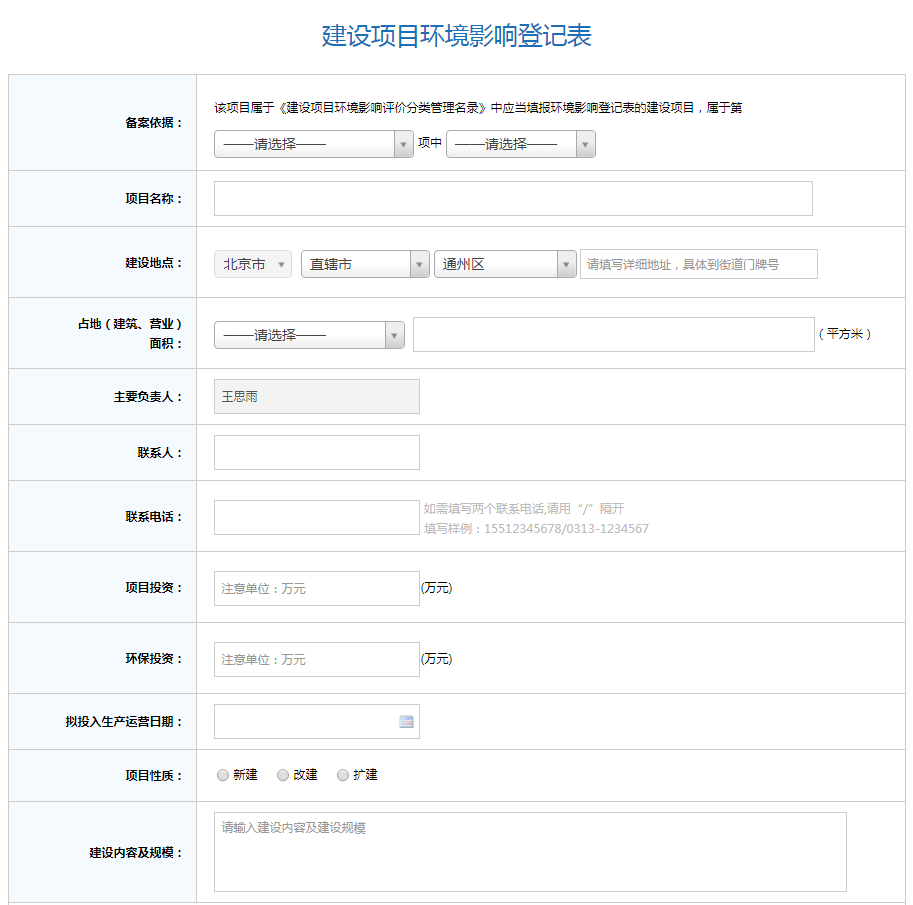913x905 pixels.
Task: Click the 项目名称 input field
Action: coord(513,199)
